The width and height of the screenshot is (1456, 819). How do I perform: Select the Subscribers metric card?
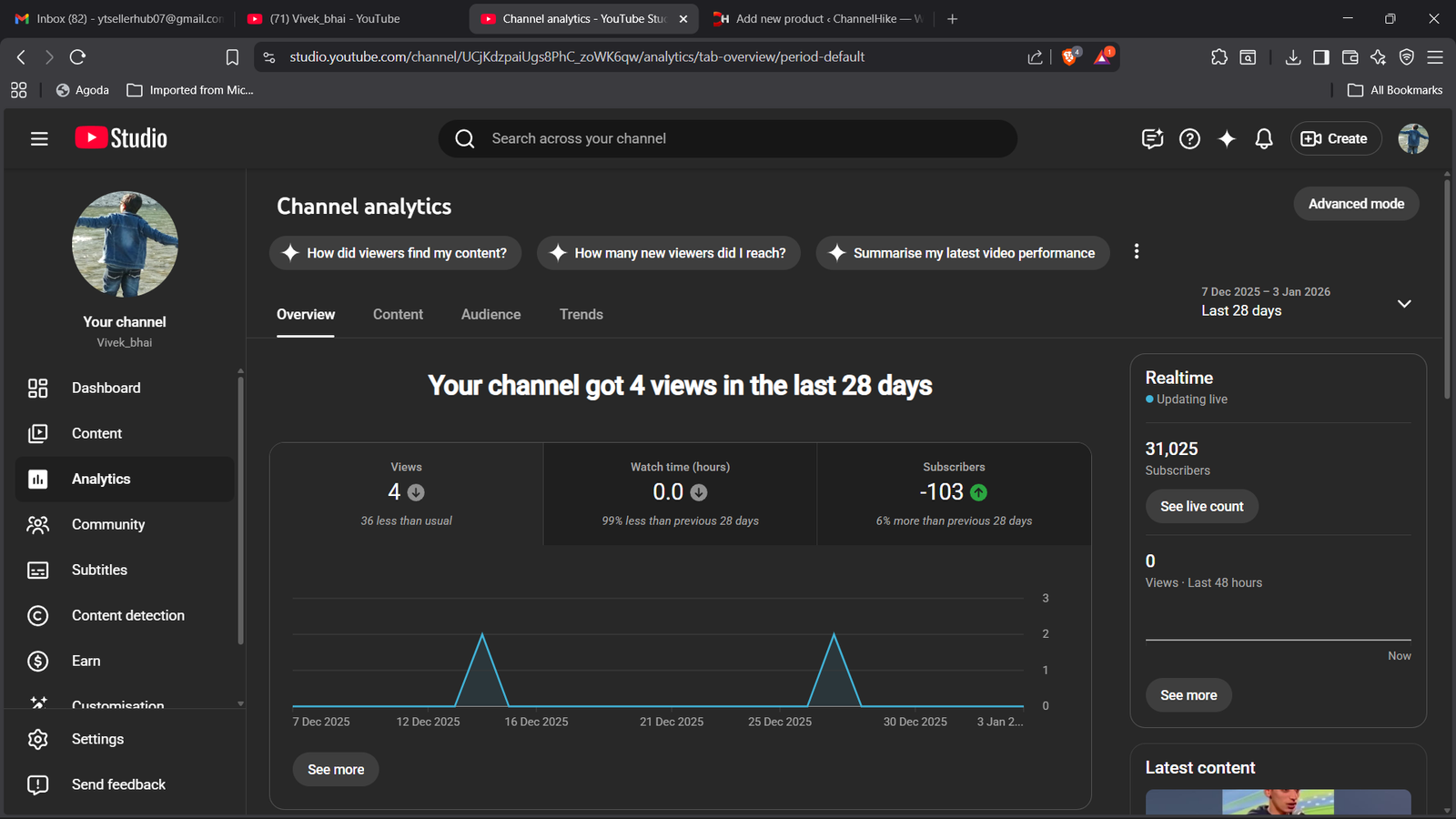[x=953, y=494]
